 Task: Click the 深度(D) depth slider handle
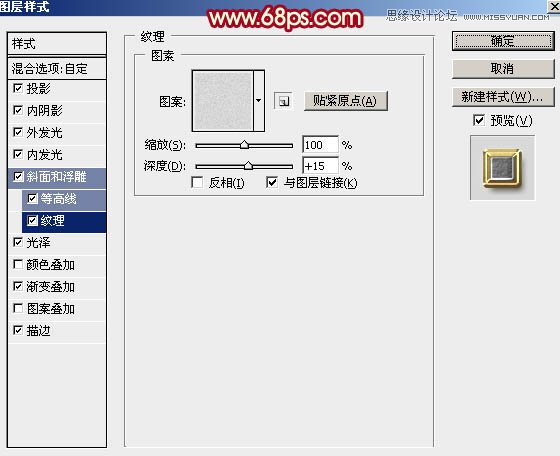(248, 166)
